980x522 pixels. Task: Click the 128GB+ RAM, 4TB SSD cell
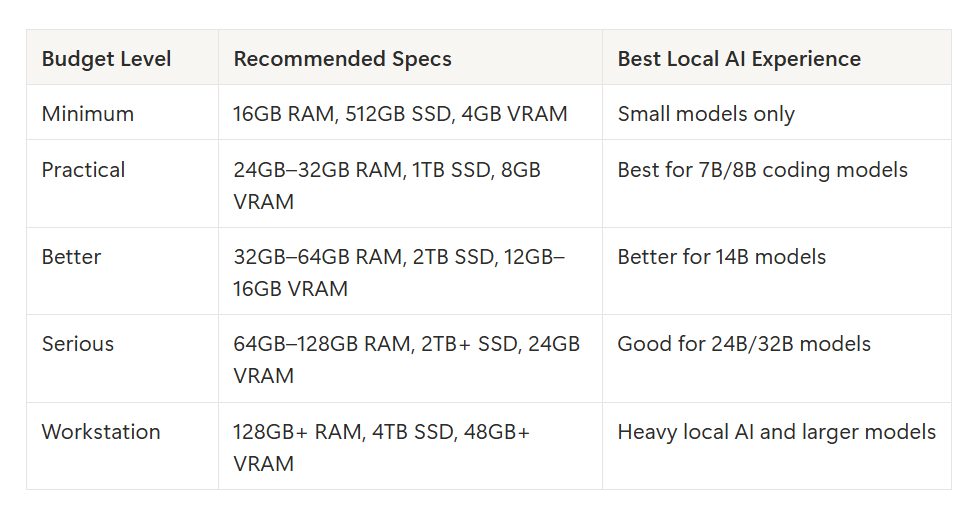click(410, 446)
